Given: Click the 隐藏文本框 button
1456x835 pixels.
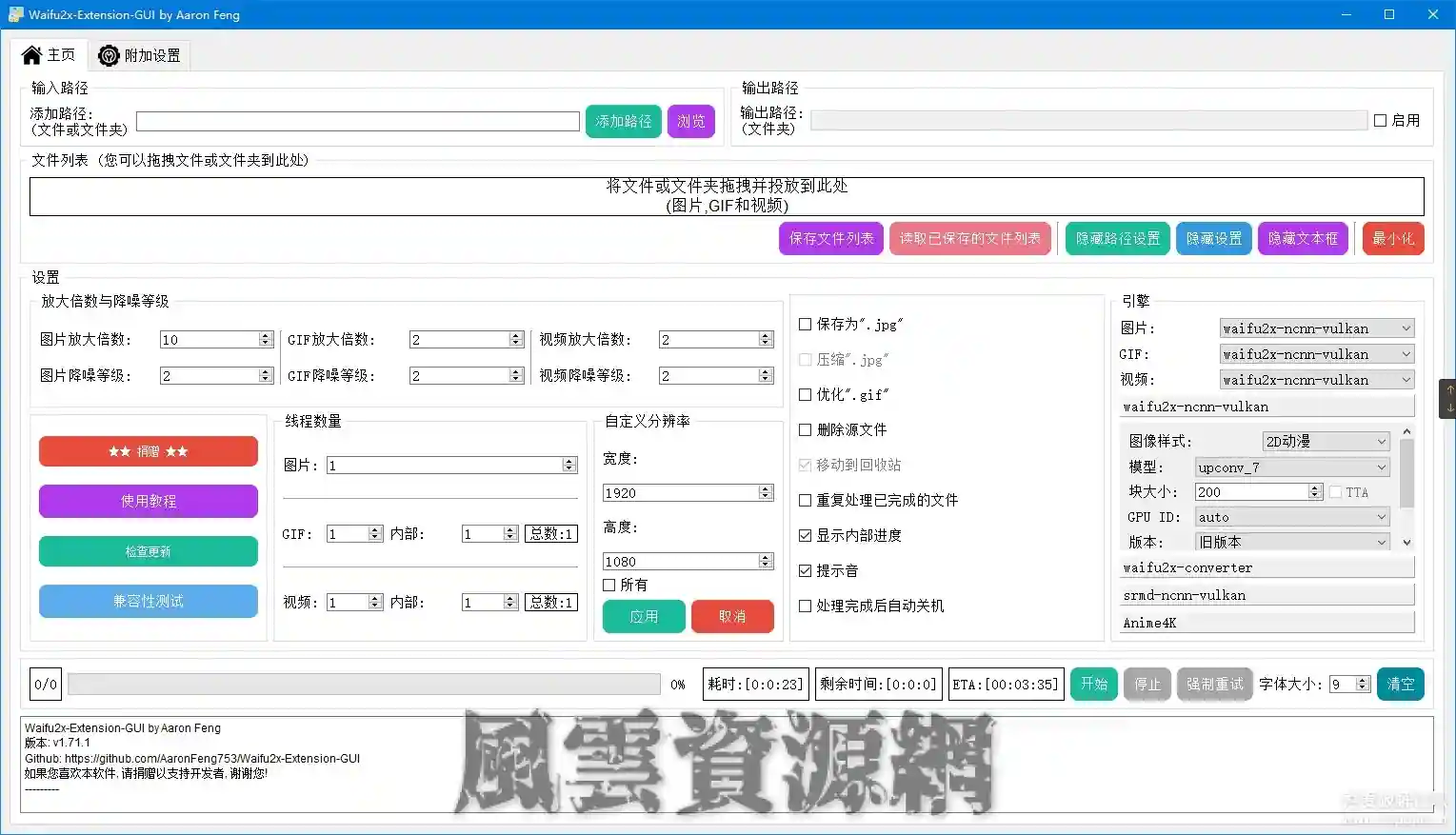Looking at the screenshot, I should pyautogui.click(x=1303, y=239).
